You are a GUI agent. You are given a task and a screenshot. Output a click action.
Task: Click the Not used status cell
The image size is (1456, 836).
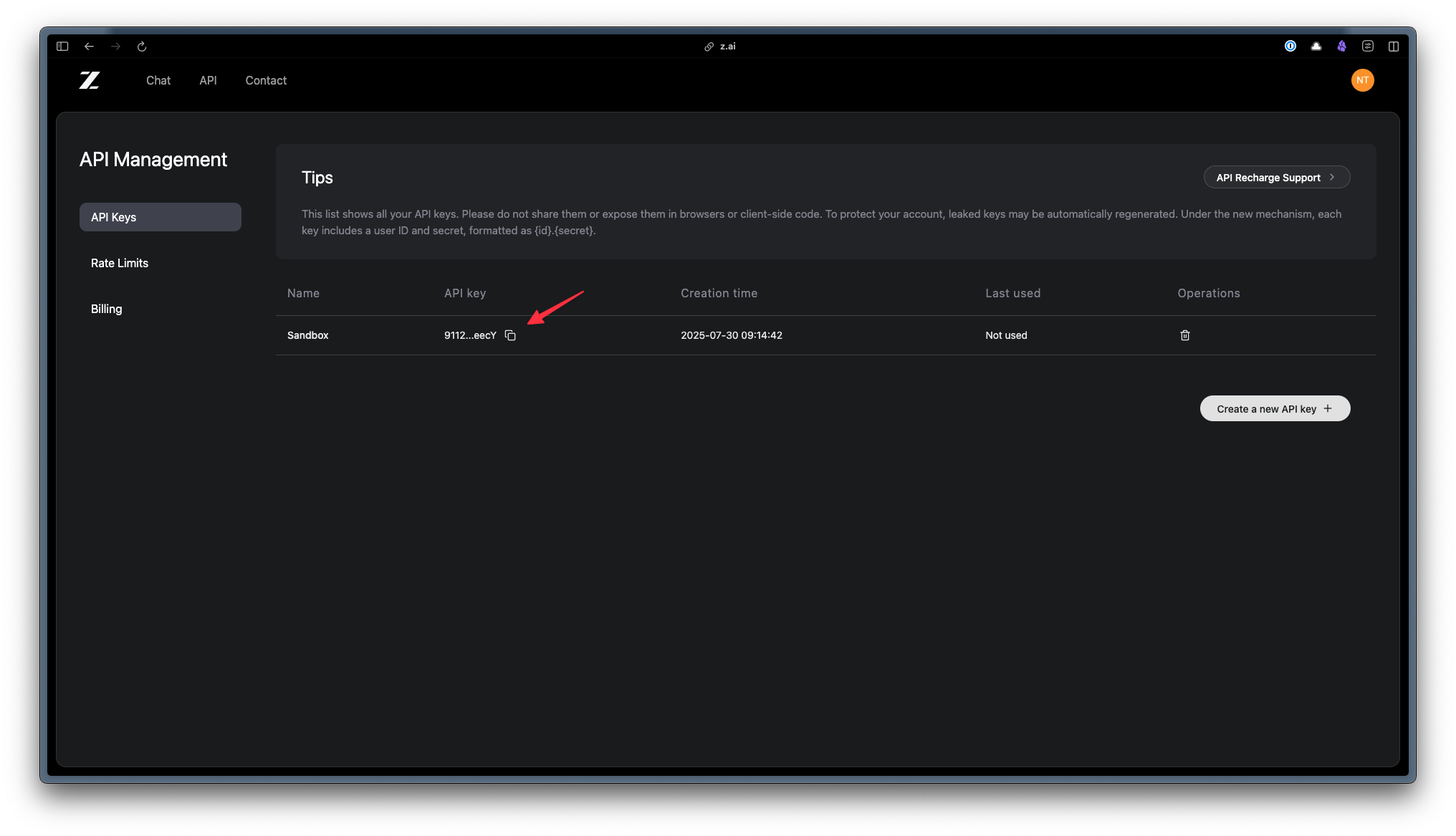(1006, 335)
